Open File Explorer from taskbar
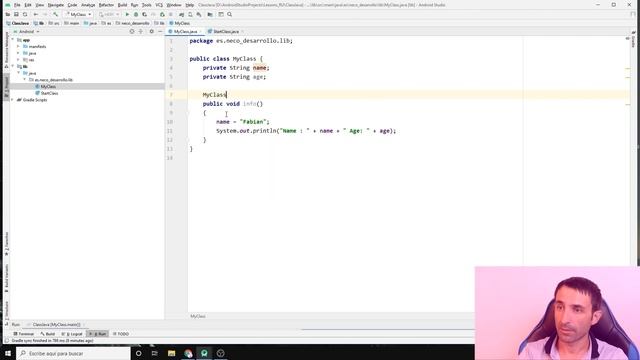 (x=171, y=353)
